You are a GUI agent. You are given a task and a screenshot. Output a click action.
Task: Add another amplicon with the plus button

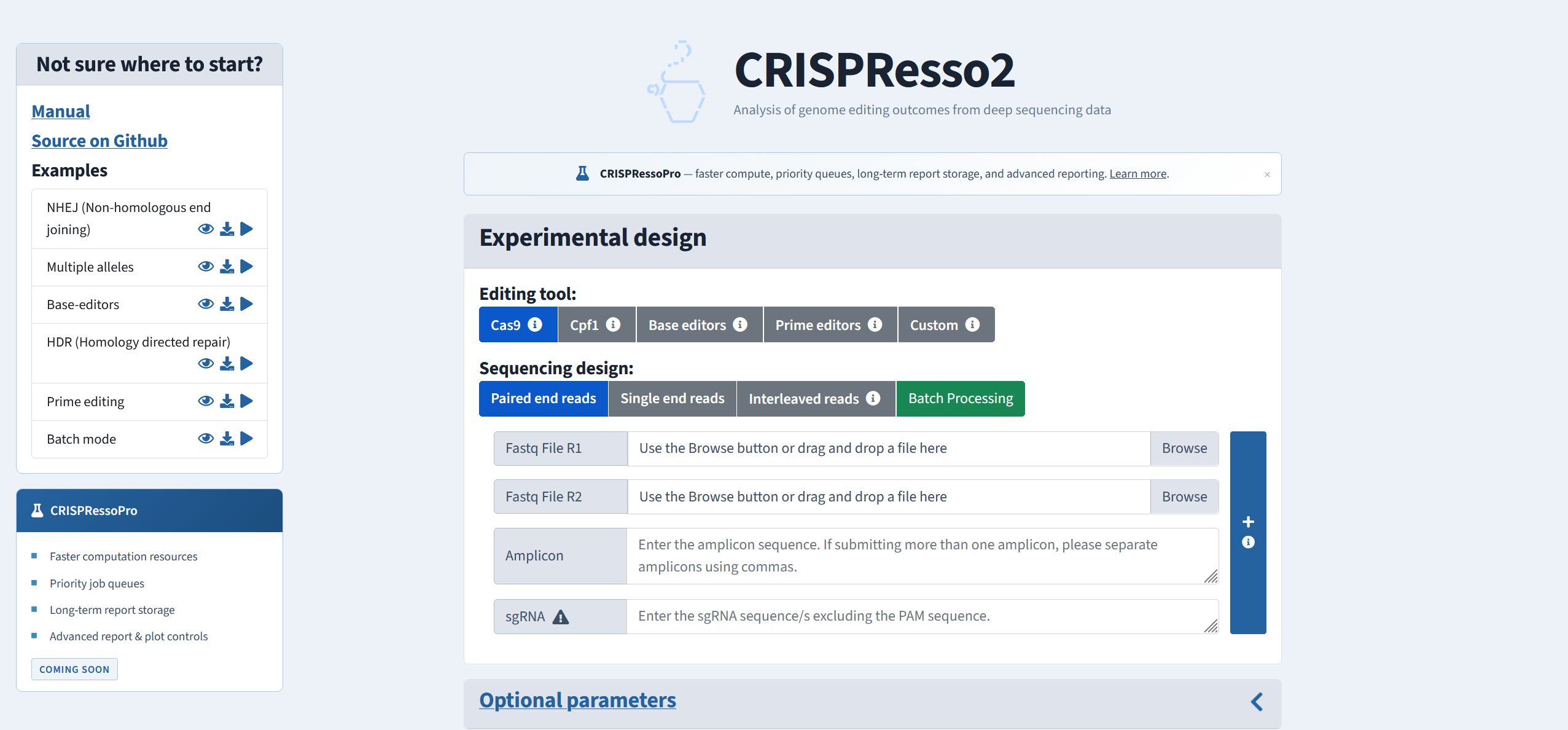(x=1248, y=521)
